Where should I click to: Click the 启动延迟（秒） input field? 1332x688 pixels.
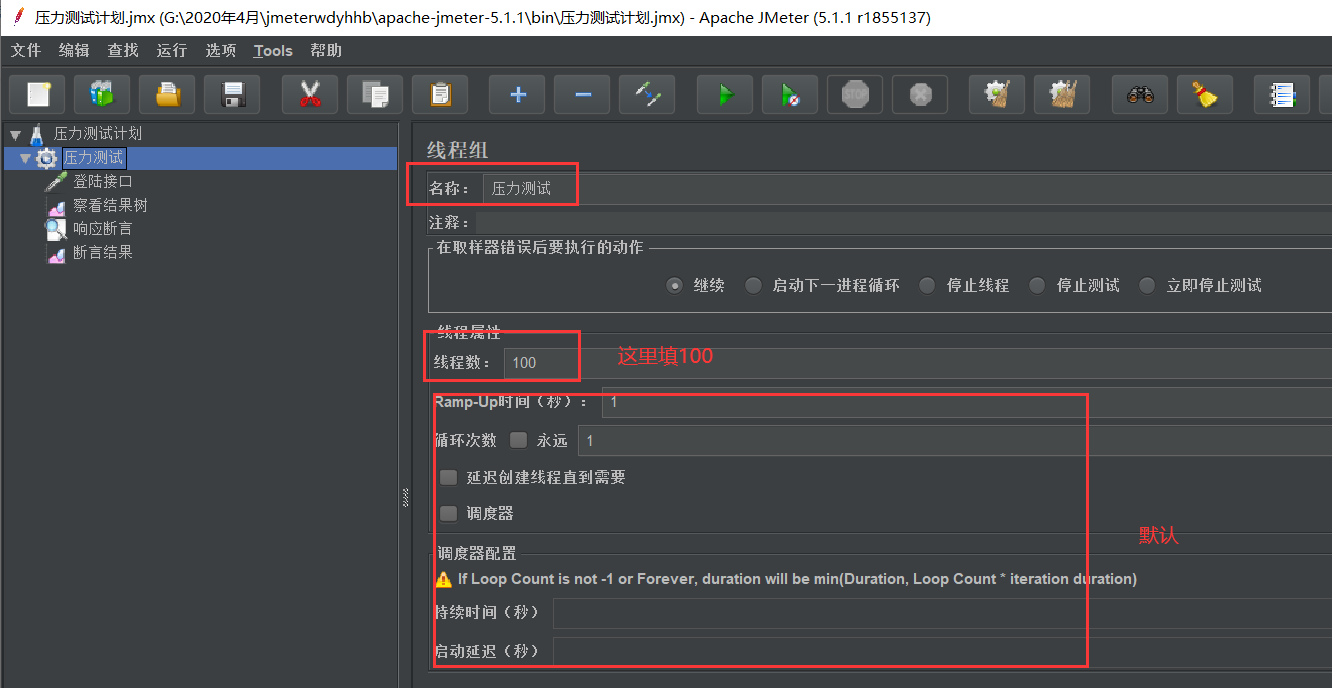(x=942, y=651)
